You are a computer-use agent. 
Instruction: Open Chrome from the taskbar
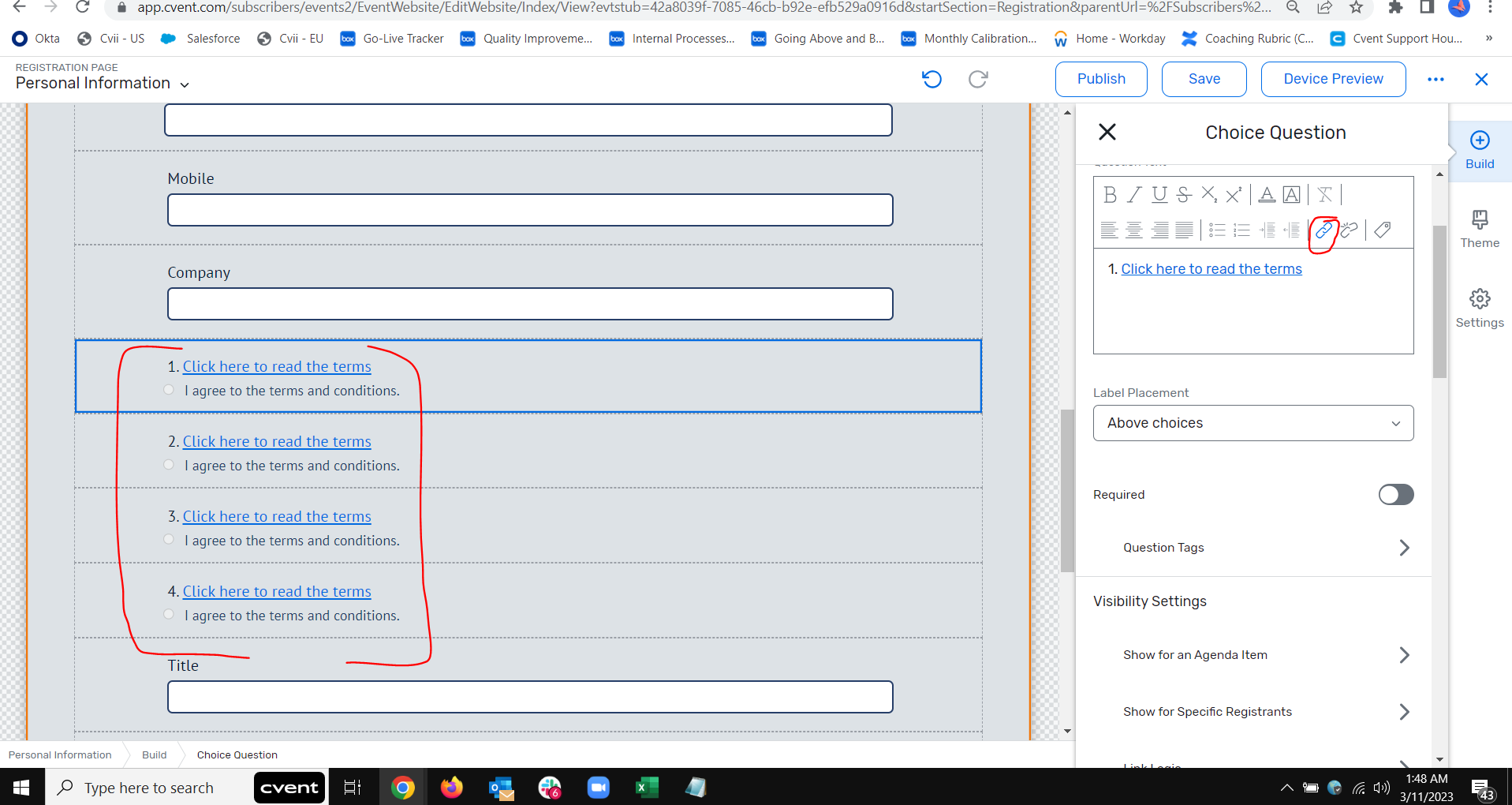(402, 788)
